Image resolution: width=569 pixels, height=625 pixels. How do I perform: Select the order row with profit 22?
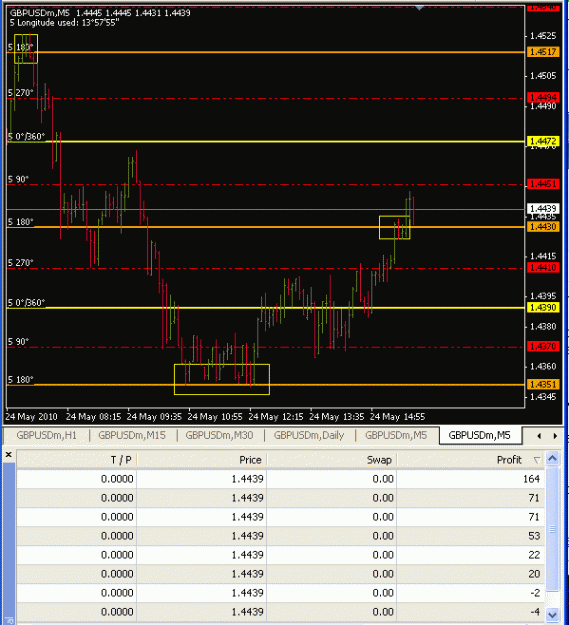[281, 555]
